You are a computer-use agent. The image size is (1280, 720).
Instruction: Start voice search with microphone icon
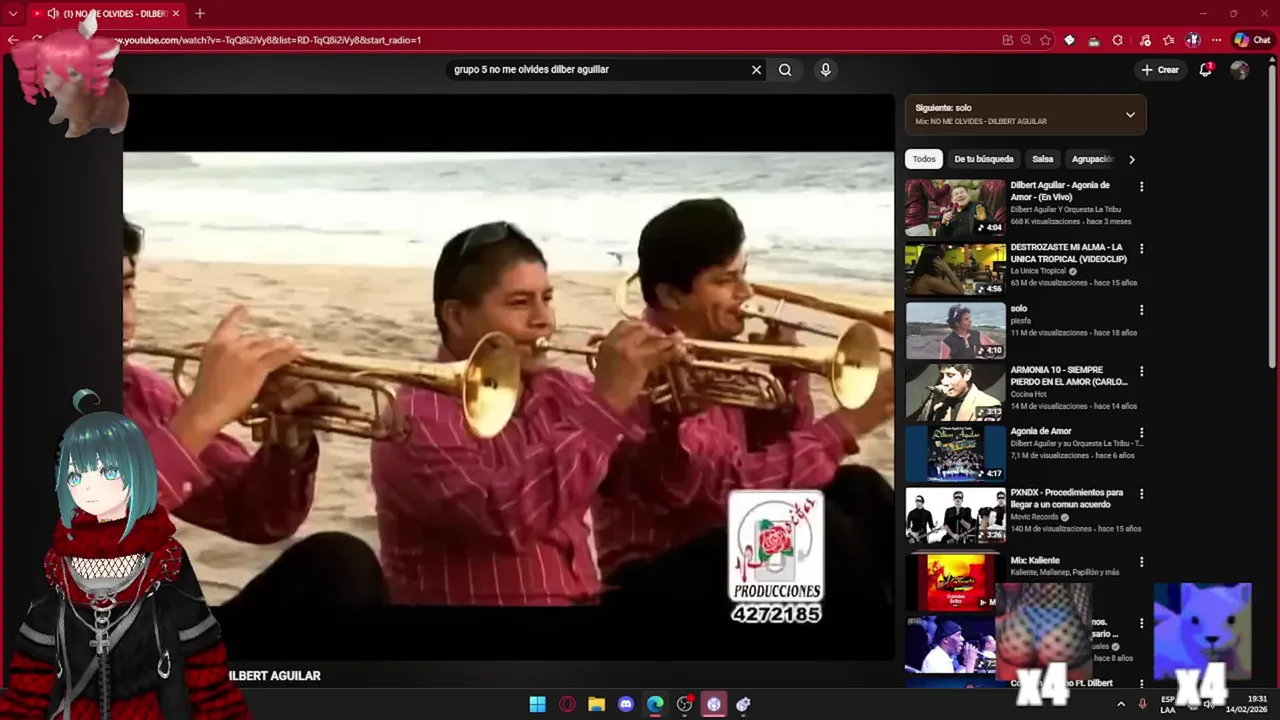(x=825, y=70)
